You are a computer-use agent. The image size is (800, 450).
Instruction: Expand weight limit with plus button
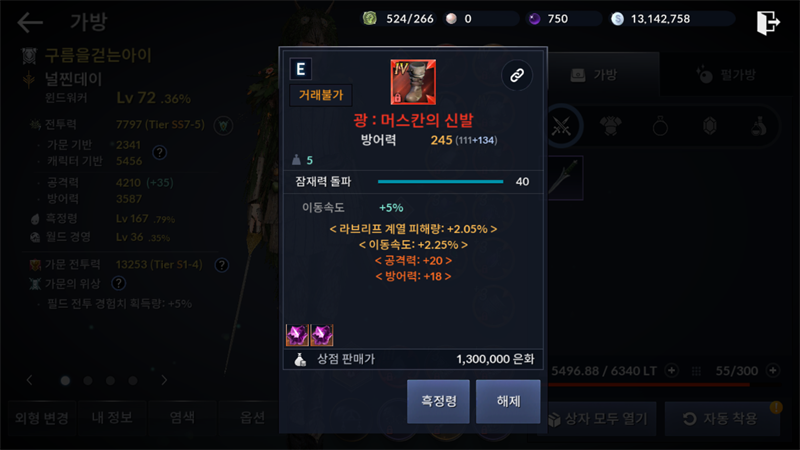[672, 370]
